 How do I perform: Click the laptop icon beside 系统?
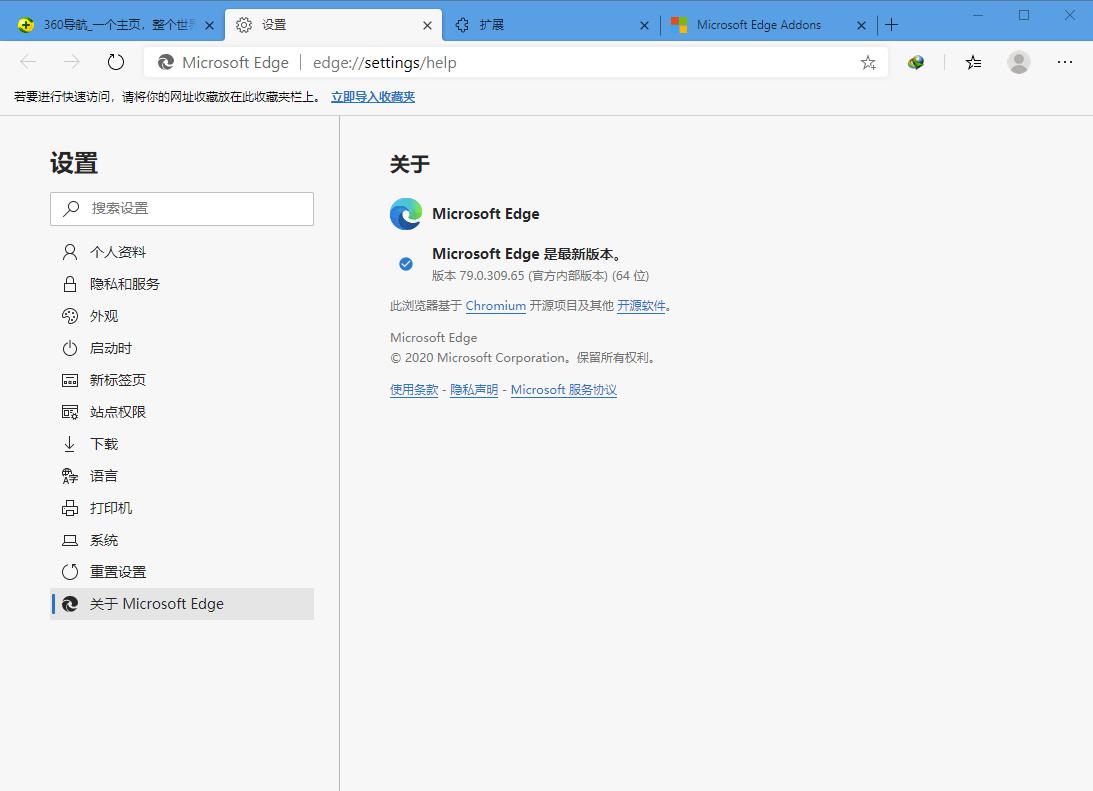click(x=70, y=540)
